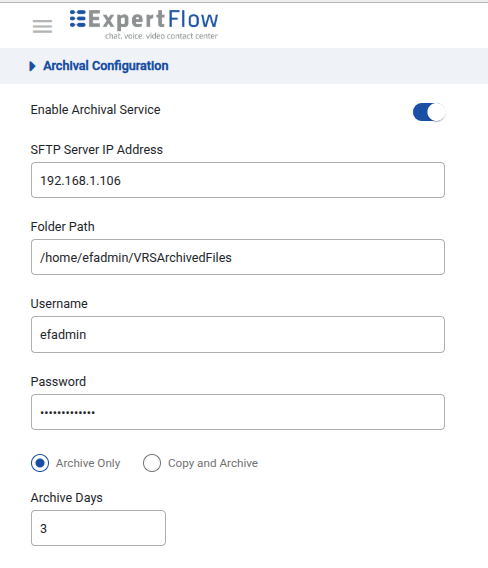The image size is (488, 568).
Task: Click the Archive Days number box
Action: (98, 528)
